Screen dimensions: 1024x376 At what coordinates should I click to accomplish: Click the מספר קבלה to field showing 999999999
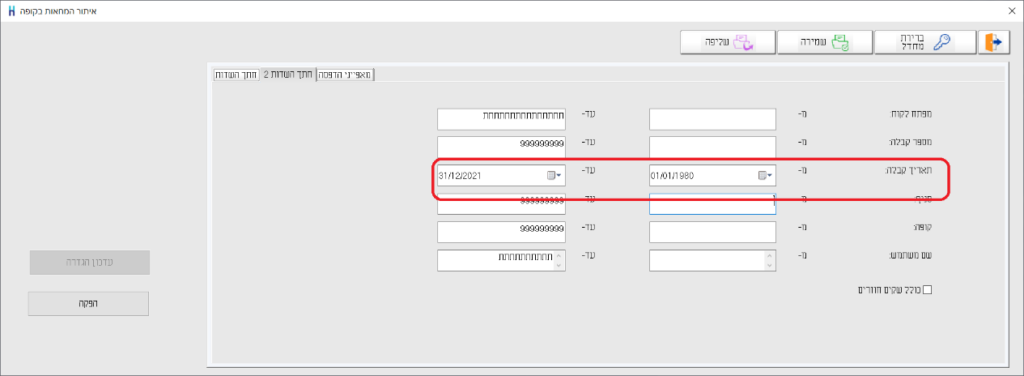pyautogui.click(x=501, y=148)
